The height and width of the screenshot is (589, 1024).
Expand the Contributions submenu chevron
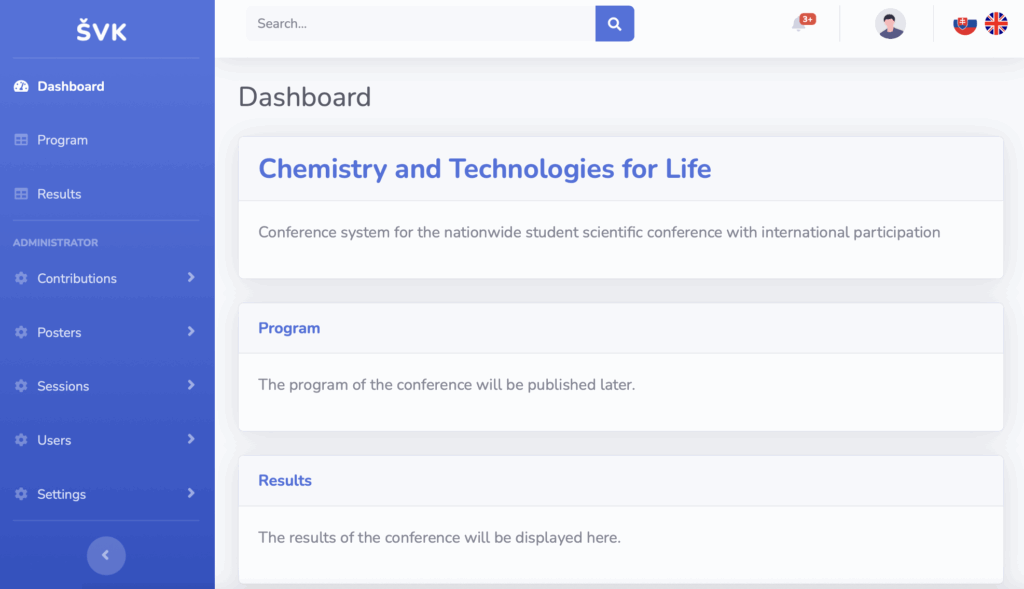point(191,278)
